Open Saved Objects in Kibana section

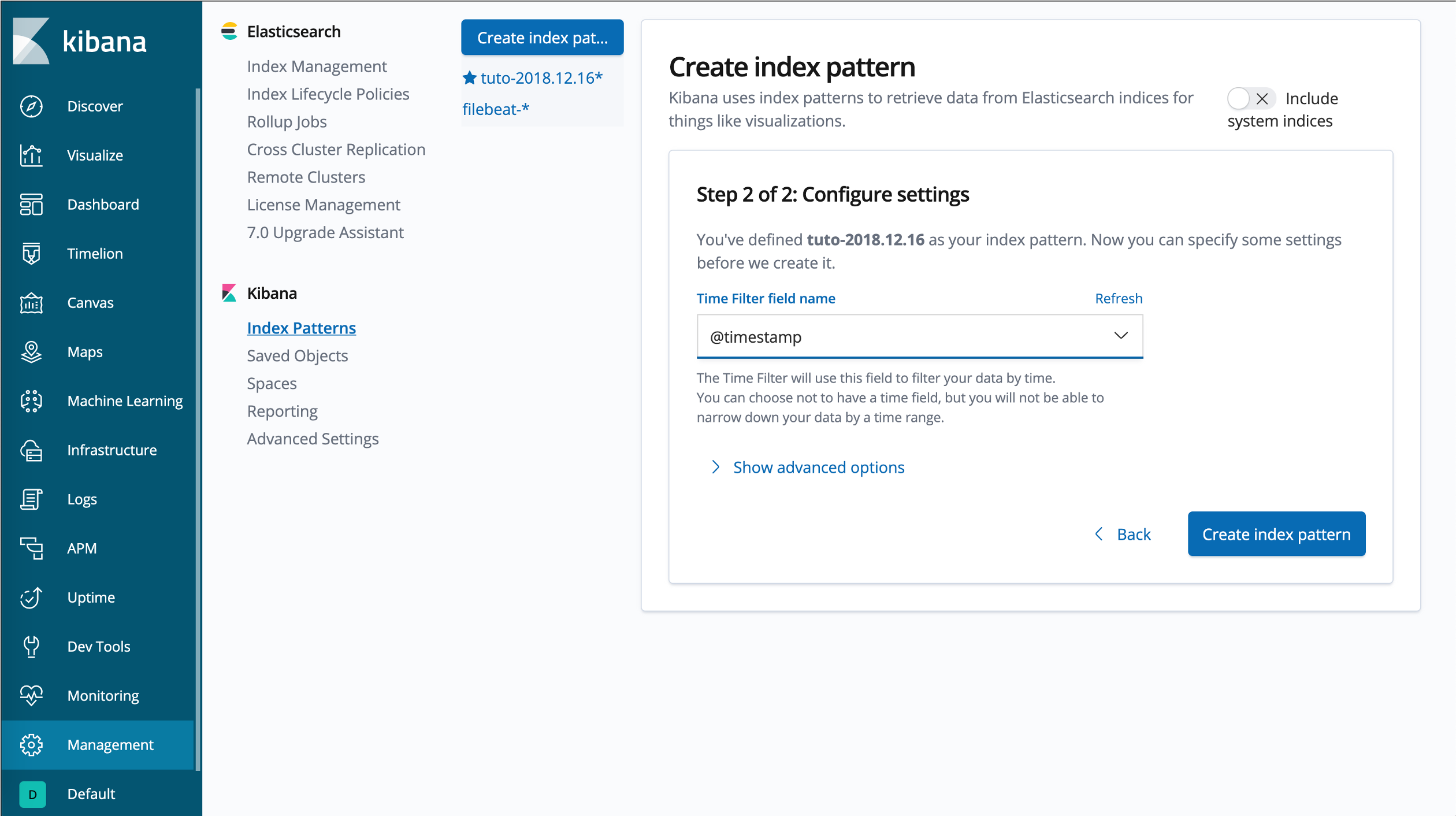point(297,356)
